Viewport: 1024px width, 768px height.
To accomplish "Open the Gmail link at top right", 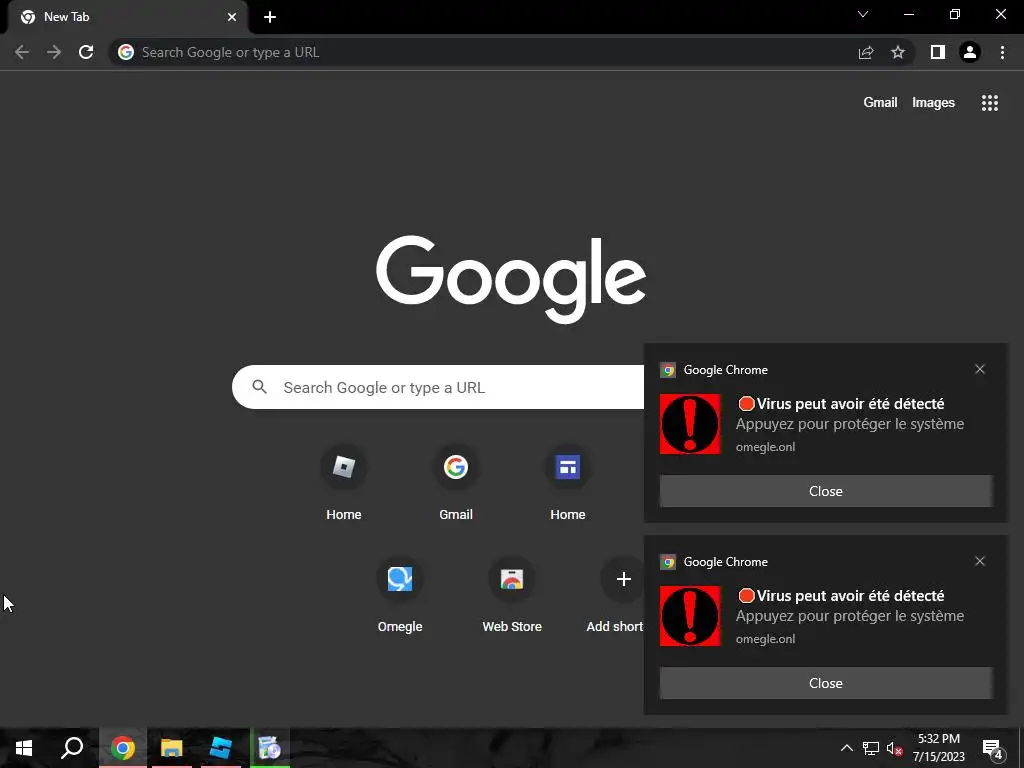I will [880, 103].
